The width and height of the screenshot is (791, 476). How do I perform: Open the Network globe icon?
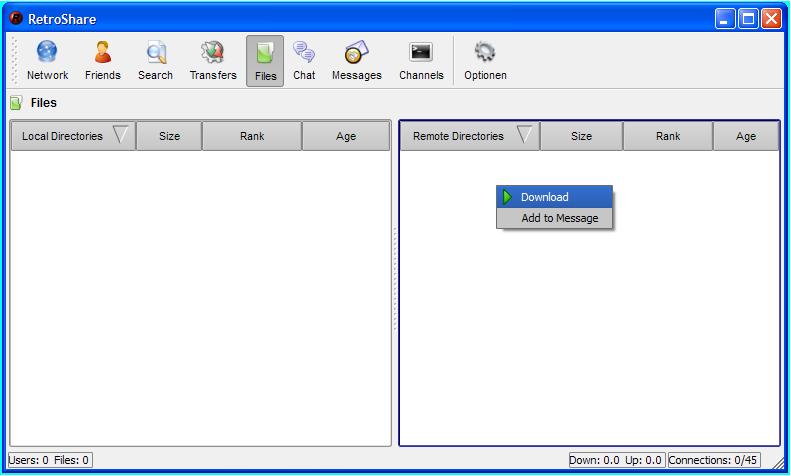[47, 52]
